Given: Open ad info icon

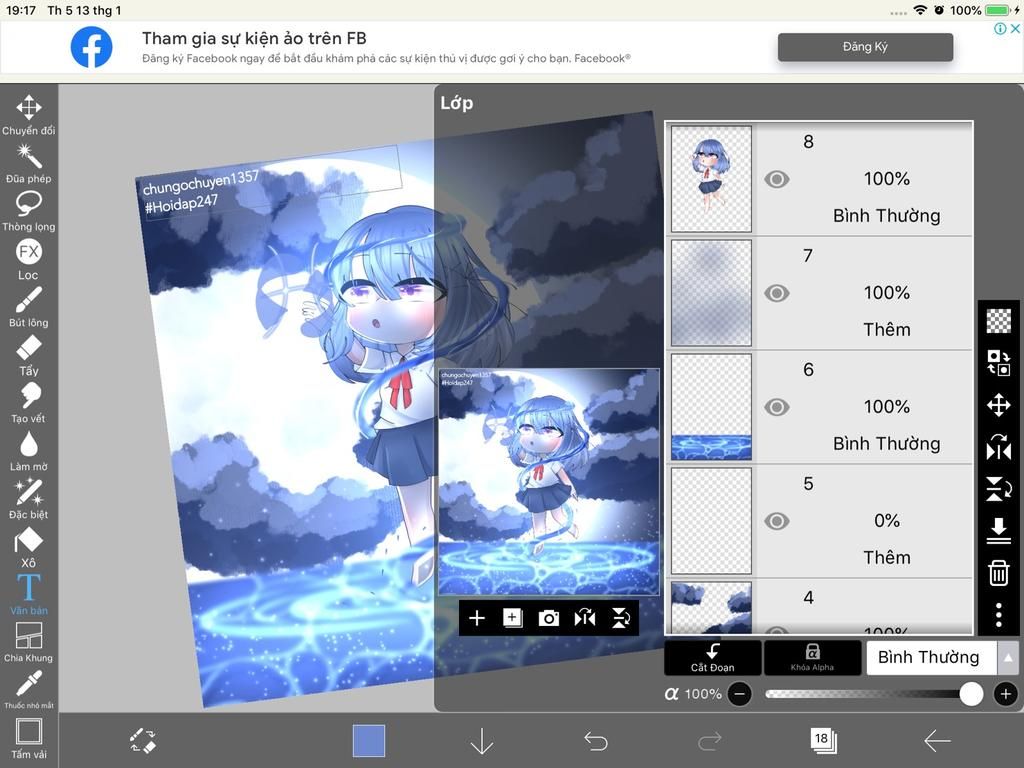Looking at the screenshot, I should pyautogui.click(x=1000, y=29).
